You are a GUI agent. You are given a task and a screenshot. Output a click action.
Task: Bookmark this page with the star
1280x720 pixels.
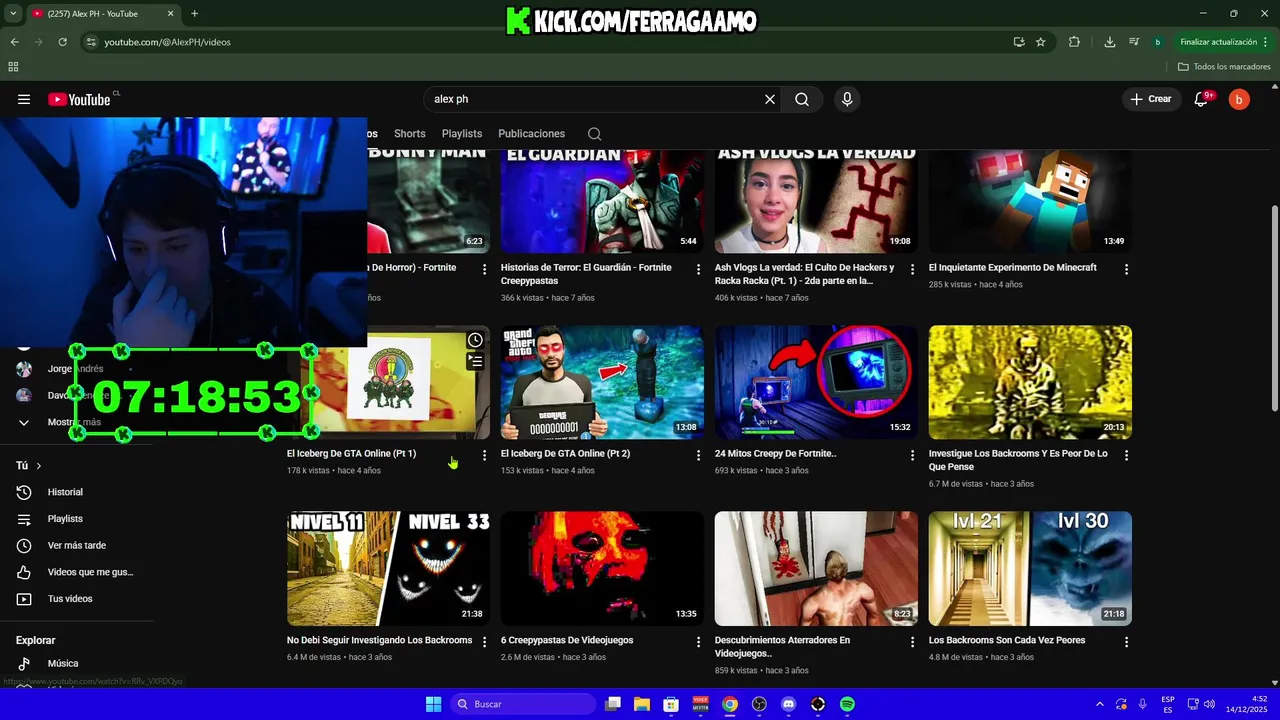pos(1040,42)
